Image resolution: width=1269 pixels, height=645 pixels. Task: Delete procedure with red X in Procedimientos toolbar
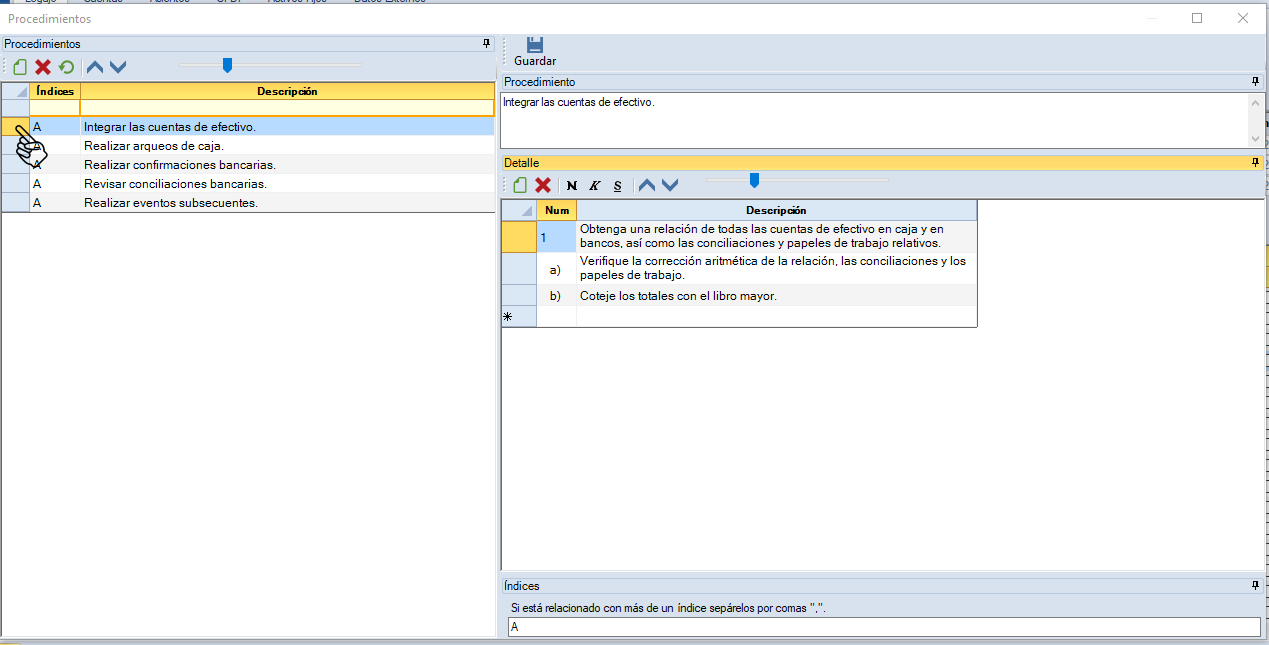pyautogui.click(x=43, y=67)
